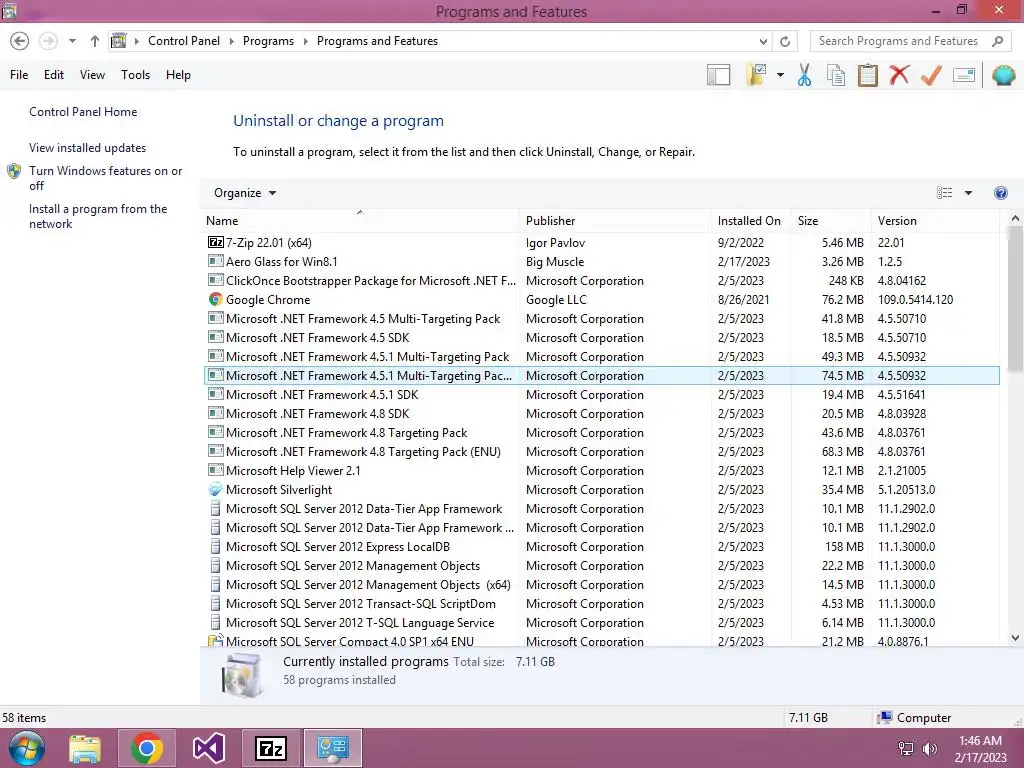Click the folder options toolbar icon
Viewport: 1024px width, 768px height.
756,75
